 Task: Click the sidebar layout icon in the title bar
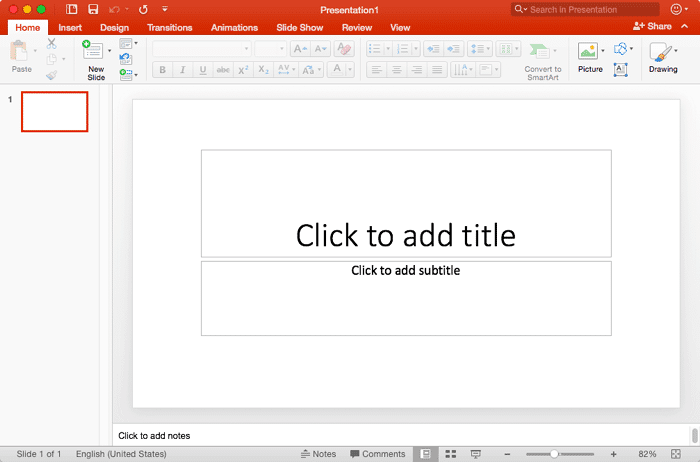pos(71,9)
